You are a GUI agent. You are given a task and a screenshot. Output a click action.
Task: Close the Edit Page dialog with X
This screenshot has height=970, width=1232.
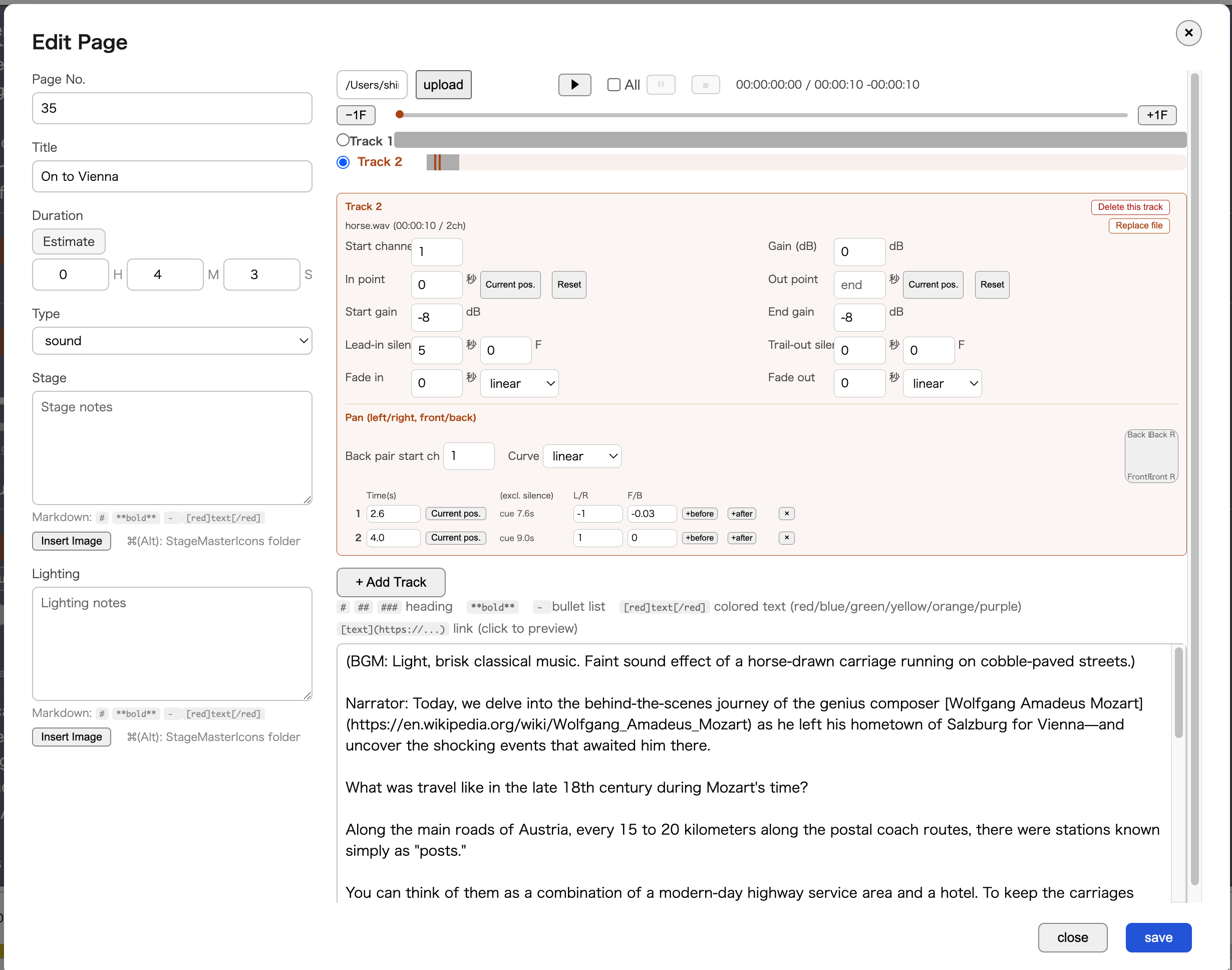pos(1188,33)
